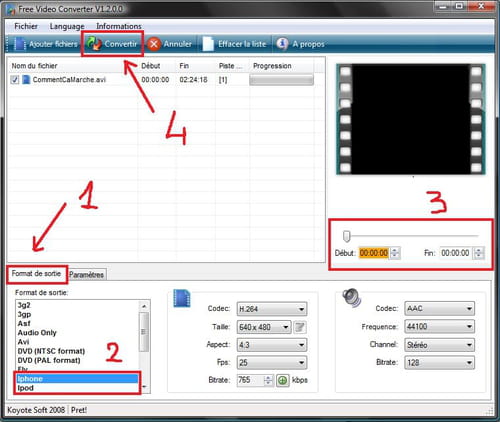Screen dimensions: 500x422
Task: Open the audio Frequence 44100 dropdown
Action: (x=439, y=327)
